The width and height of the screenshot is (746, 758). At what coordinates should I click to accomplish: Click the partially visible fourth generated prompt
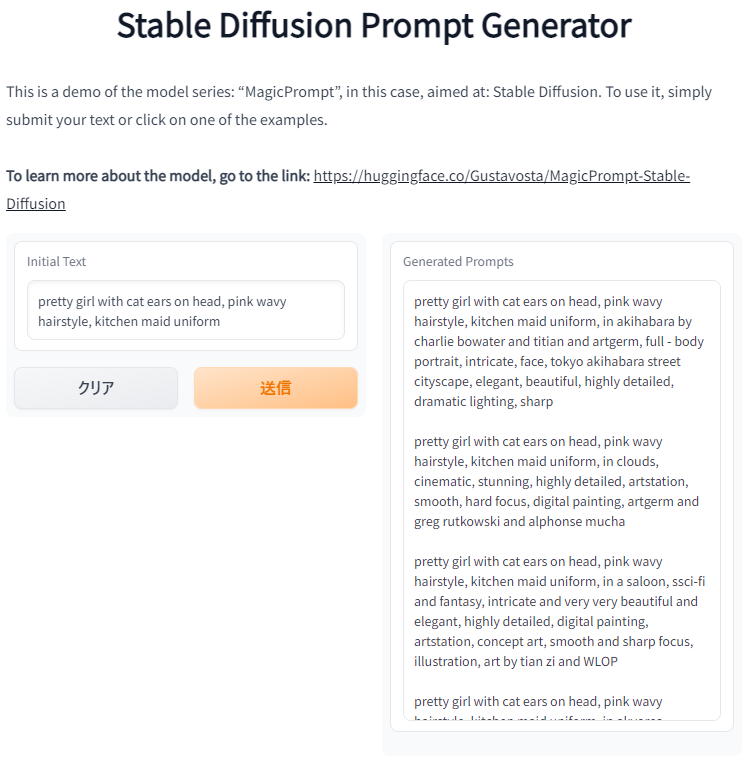pos(538,707)
